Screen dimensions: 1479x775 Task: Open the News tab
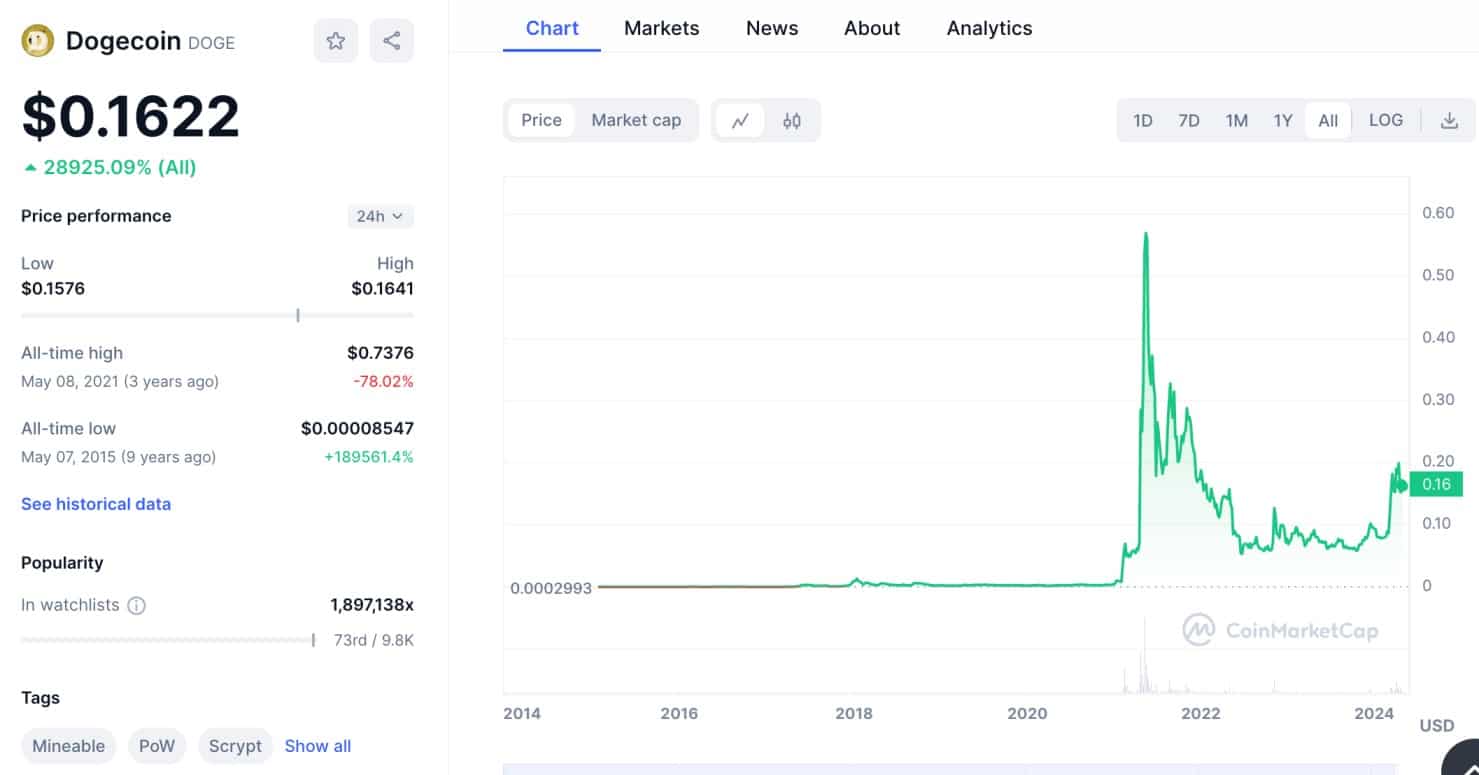pos(772,28)
